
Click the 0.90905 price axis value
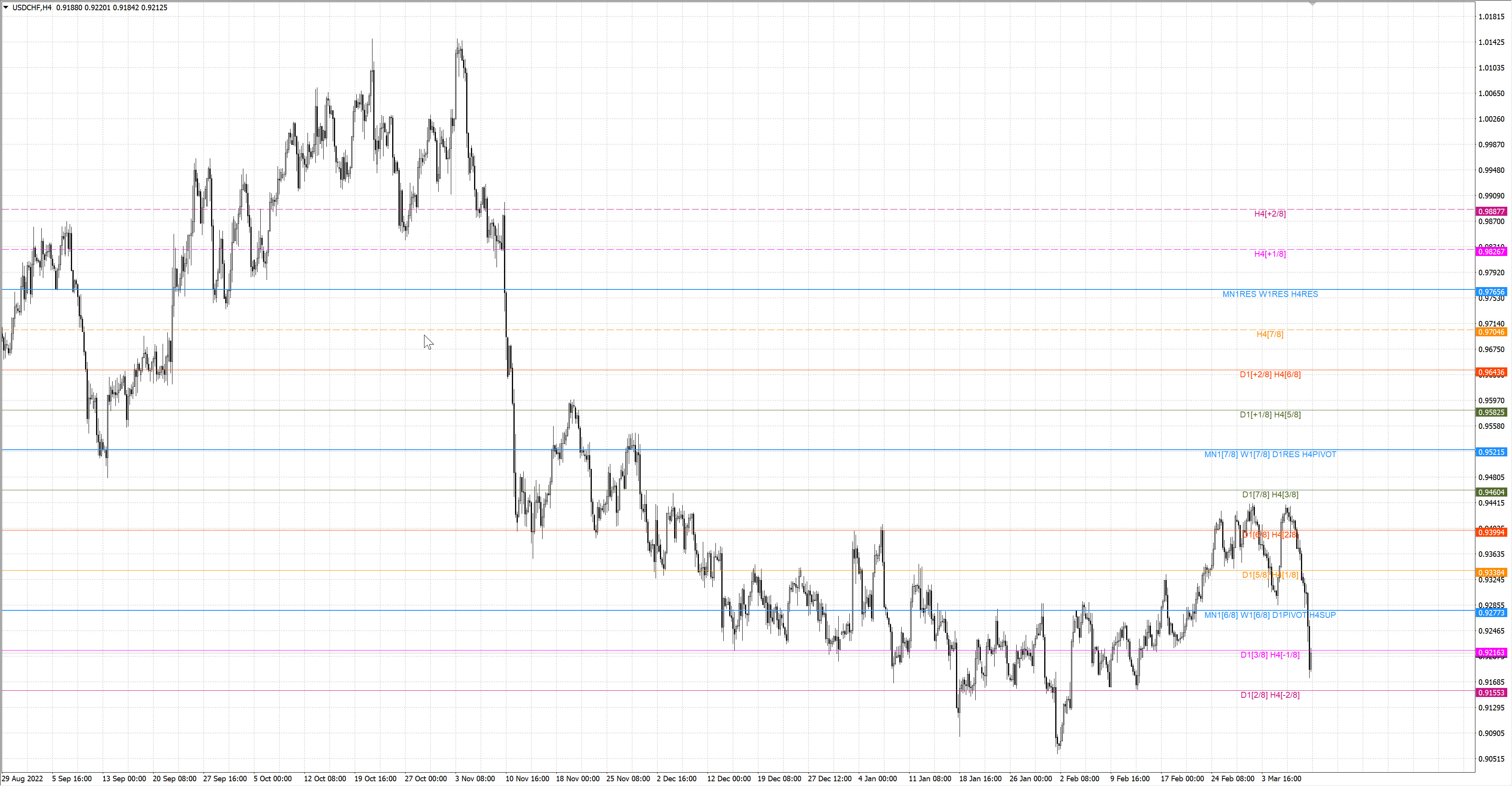(x=1492, y=733)
